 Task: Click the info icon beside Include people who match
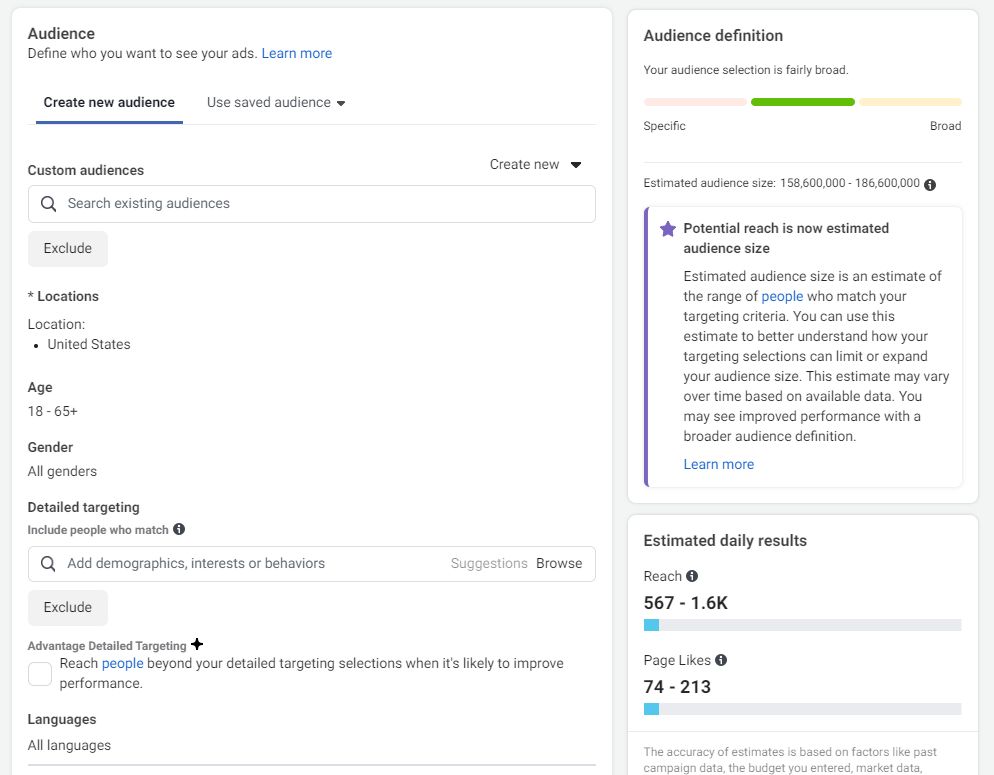(x=179, y=529)
